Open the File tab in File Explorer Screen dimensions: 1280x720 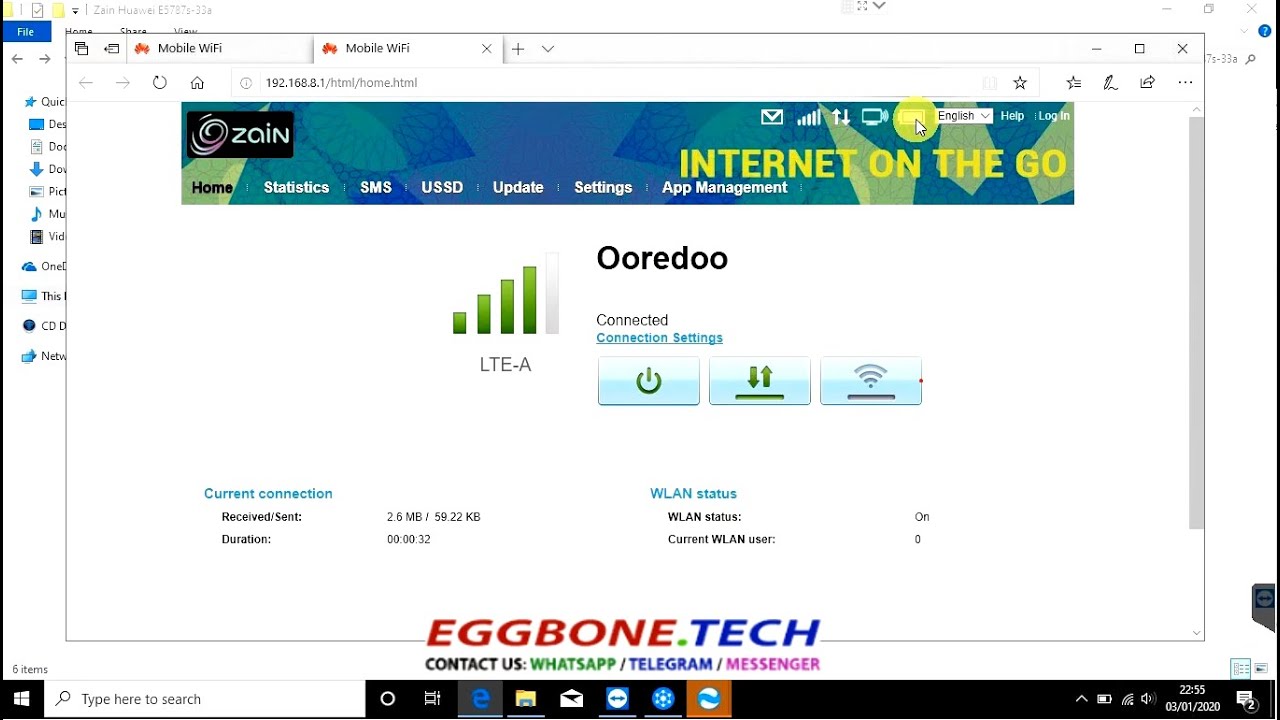tap(25, 32)
